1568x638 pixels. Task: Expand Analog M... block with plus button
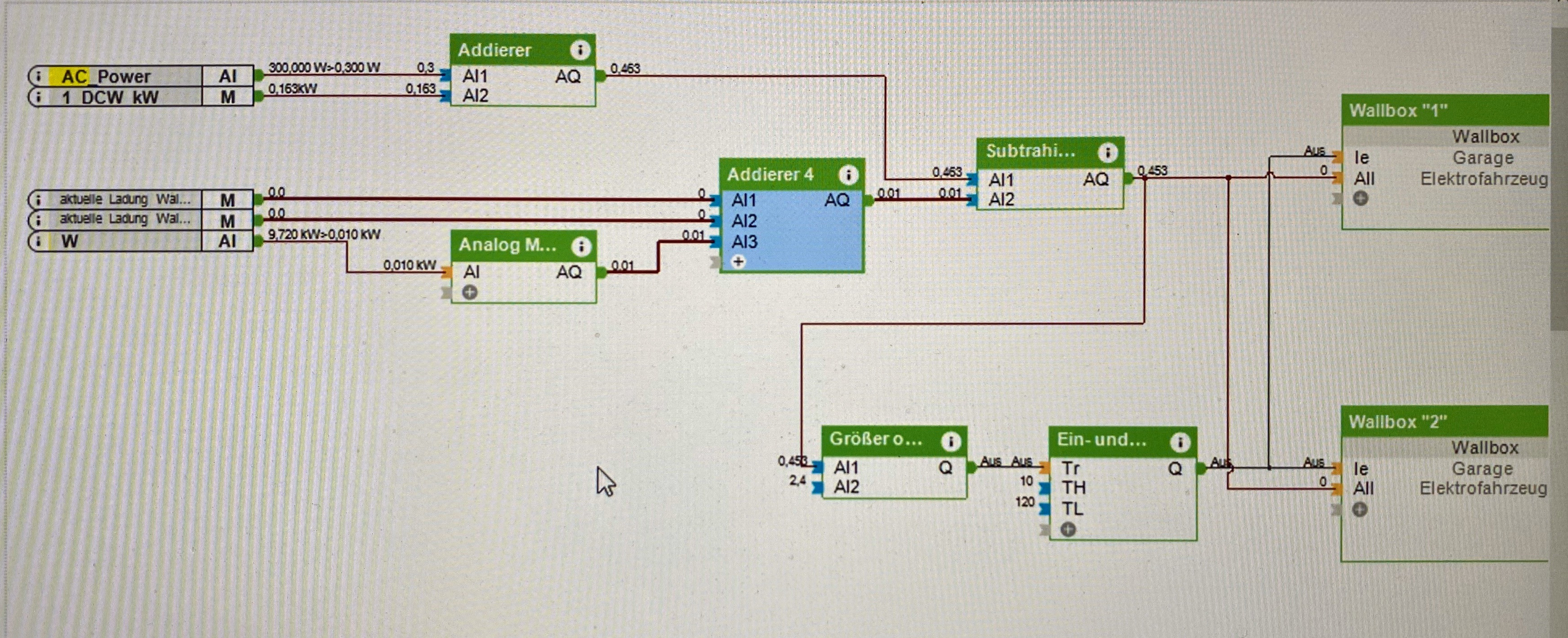click(x=469, y=292)
